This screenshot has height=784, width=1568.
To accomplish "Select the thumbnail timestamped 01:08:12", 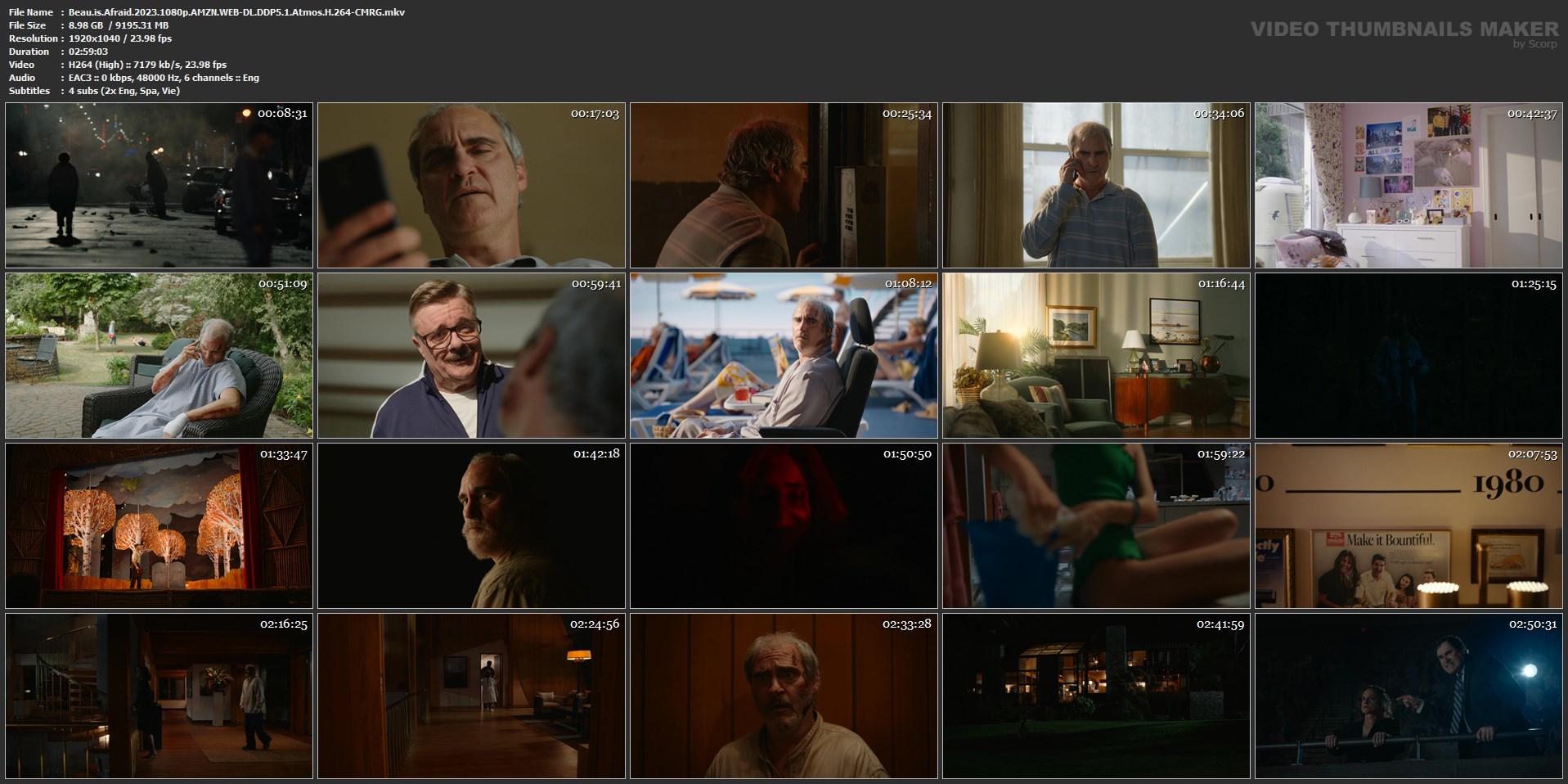I will coord(784,355).
